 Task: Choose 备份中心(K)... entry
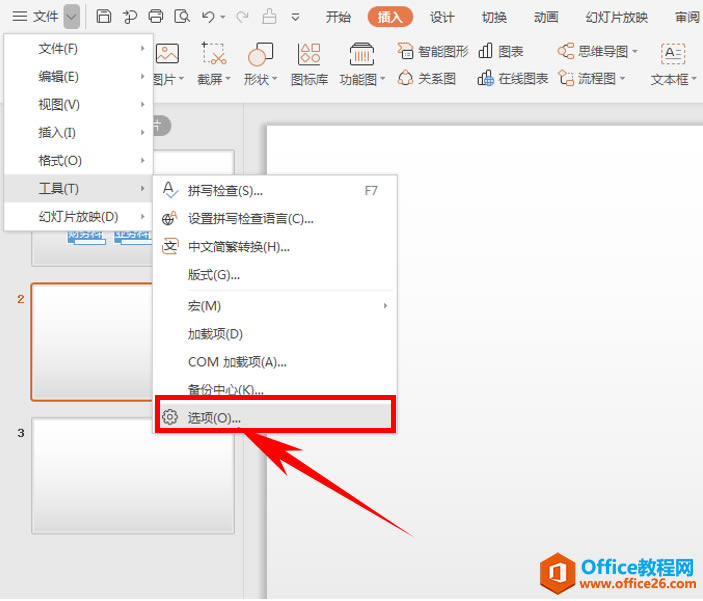[x=275, y=388]
